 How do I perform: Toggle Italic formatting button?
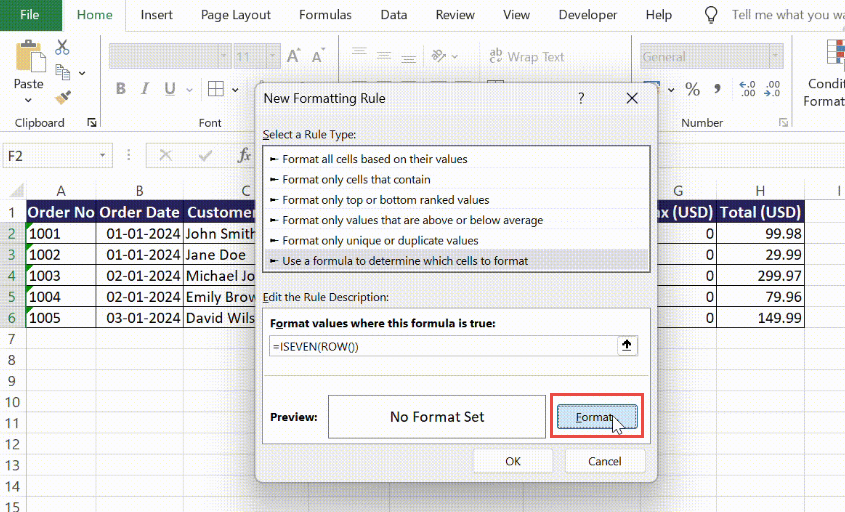click(144, 89)
